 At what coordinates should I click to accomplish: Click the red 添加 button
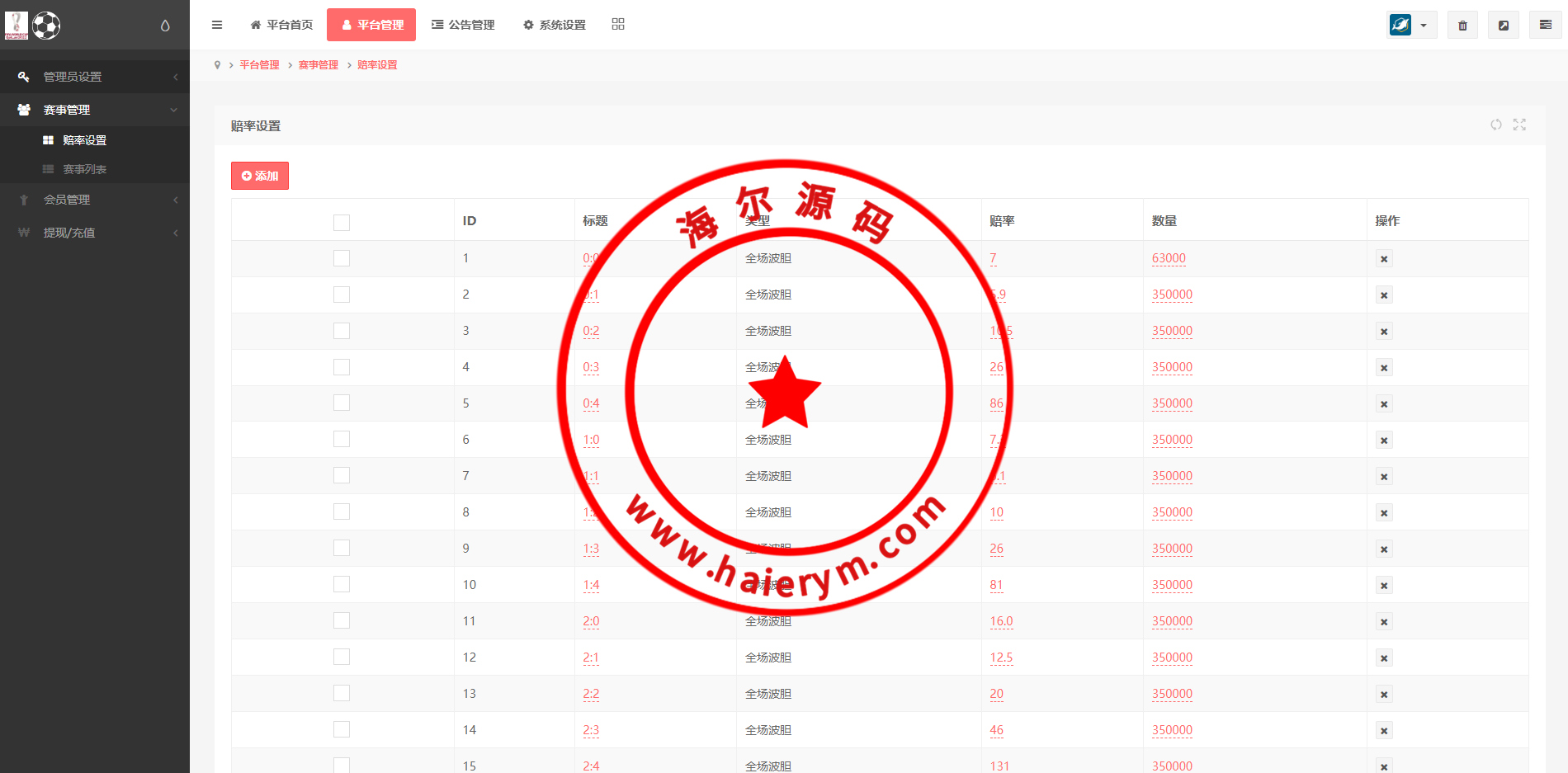point(260,176)
